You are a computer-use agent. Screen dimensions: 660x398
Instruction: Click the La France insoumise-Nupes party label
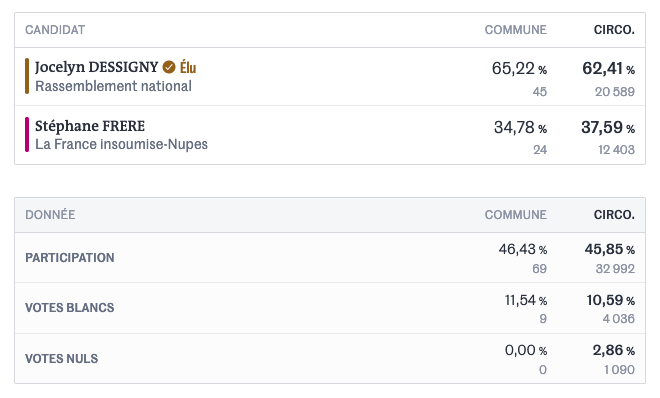point(121,144)
